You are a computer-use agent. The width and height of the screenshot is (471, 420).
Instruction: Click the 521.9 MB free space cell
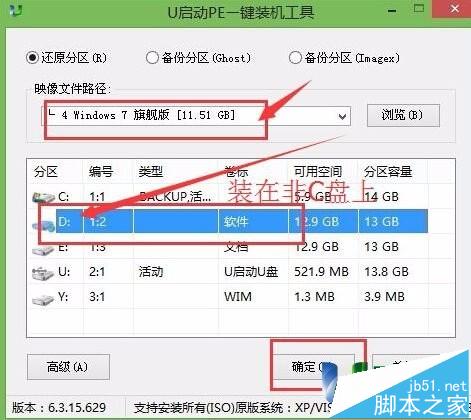(321, 272)
